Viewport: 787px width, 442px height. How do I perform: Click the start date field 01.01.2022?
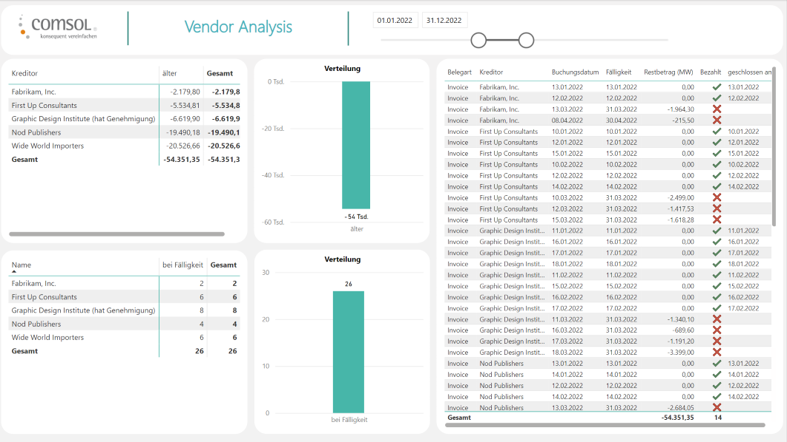click(395, 21)
